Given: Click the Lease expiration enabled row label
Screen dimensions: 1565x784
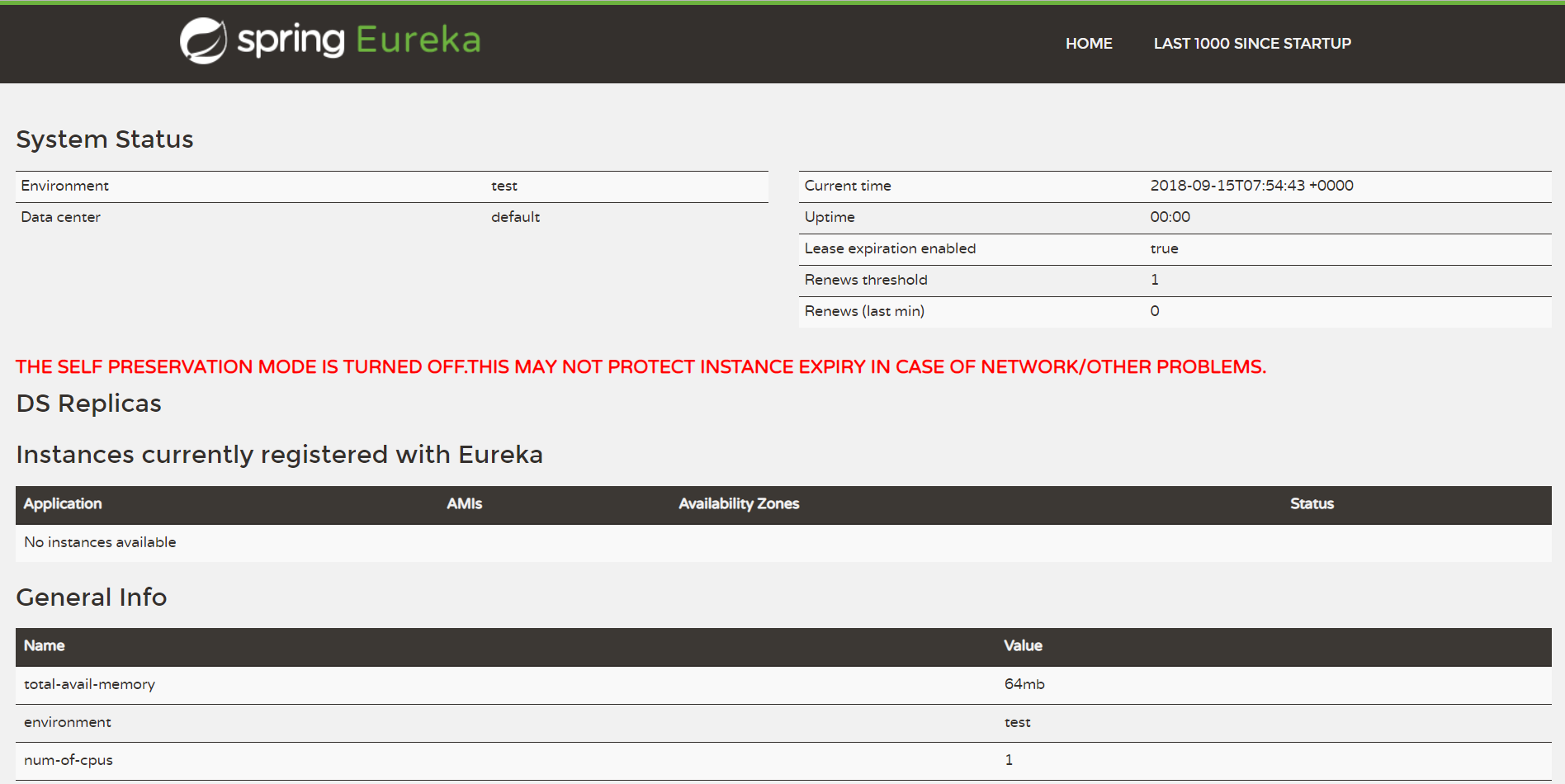Looking at the screenshot, I should tap(890, 248).
